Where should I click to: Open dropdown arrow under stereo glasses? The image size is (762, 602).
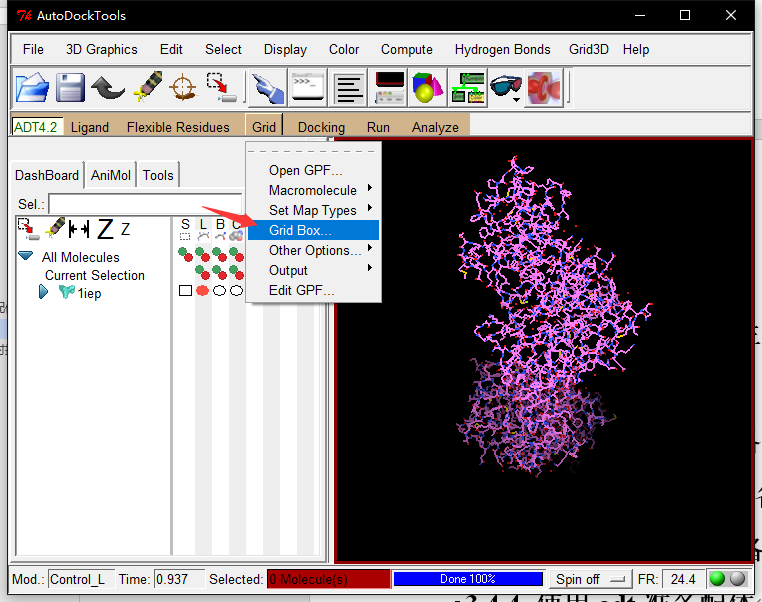point(516,100)
